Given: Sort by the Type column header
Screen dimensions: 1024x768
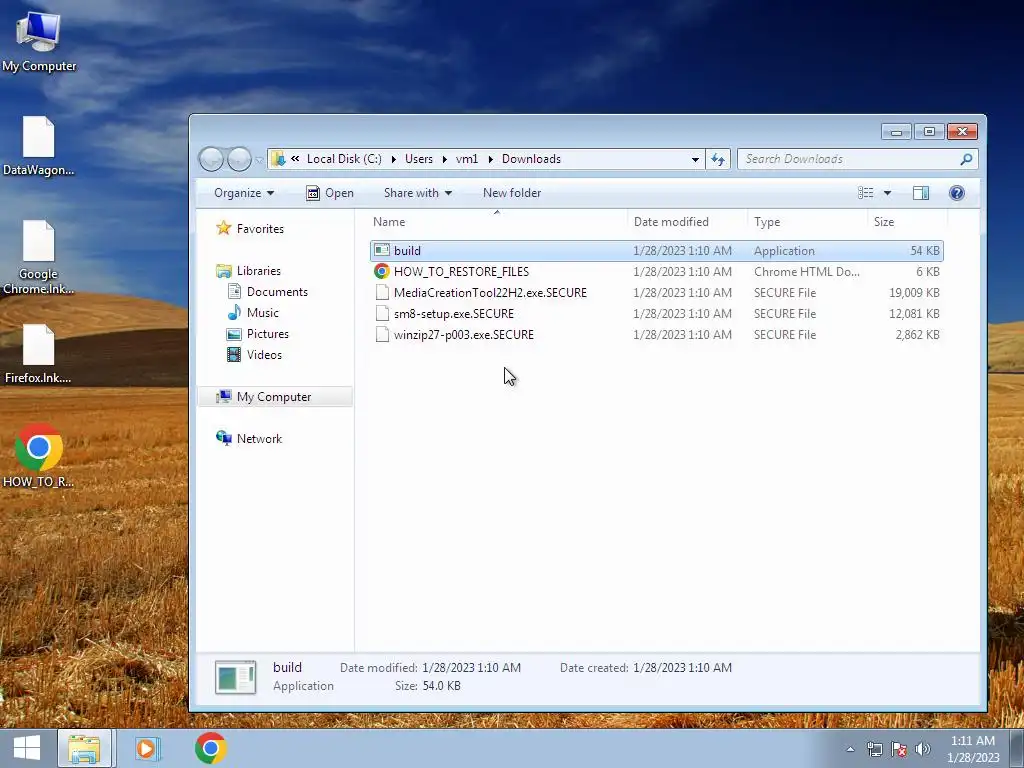Looking at the screenshot, I should [807, 222].
